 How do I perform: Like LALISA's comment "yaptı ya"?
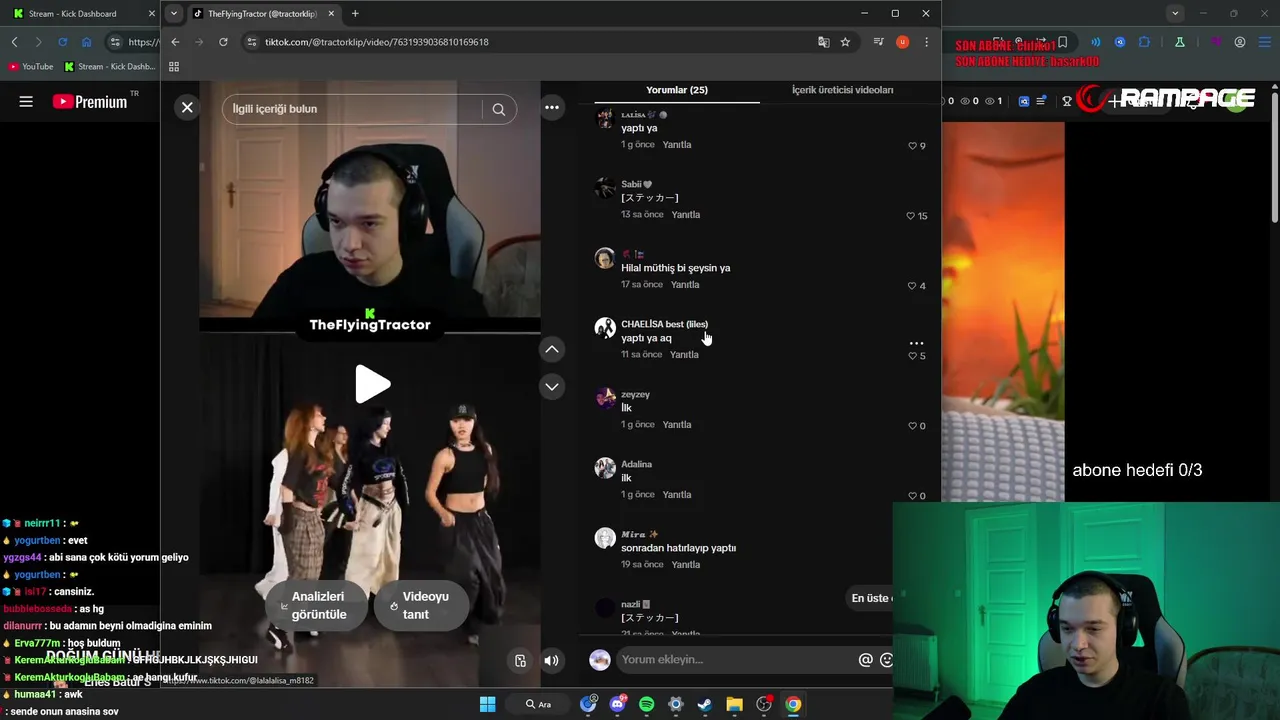click(x=912, y=146)
